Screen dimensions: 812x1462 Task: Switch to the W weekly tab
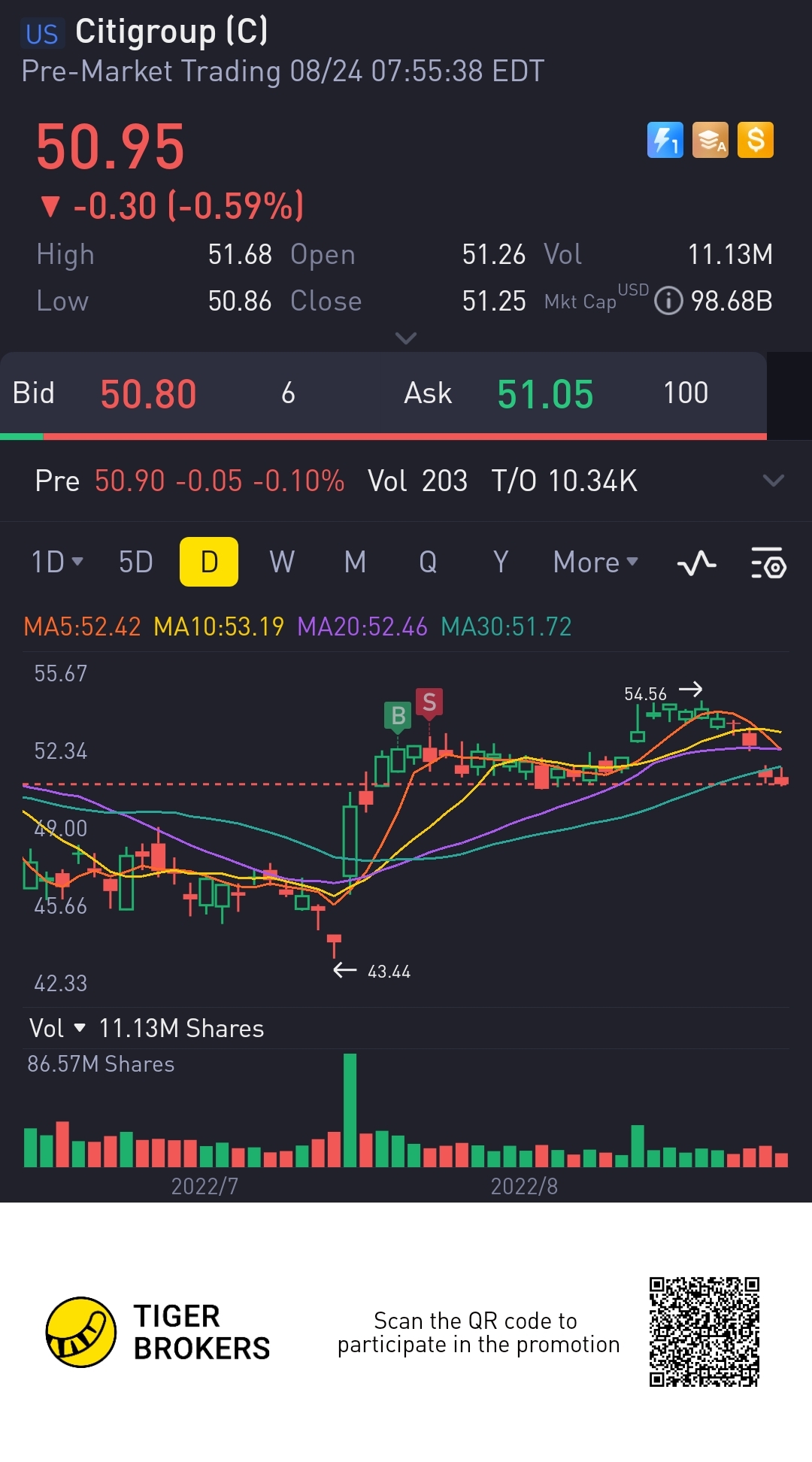[x=282, y=562]
